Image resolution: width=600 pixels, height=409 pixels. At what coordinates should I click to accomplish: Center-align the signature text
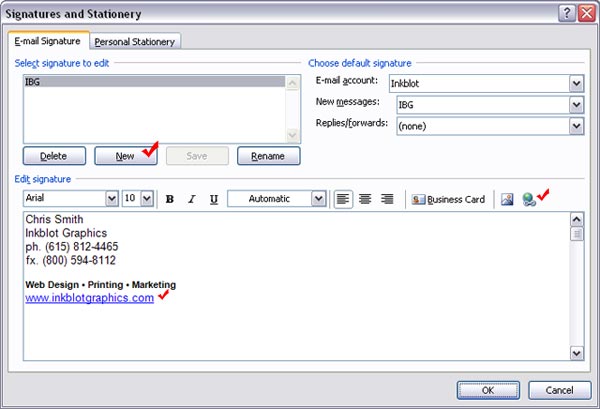point(365,199)
